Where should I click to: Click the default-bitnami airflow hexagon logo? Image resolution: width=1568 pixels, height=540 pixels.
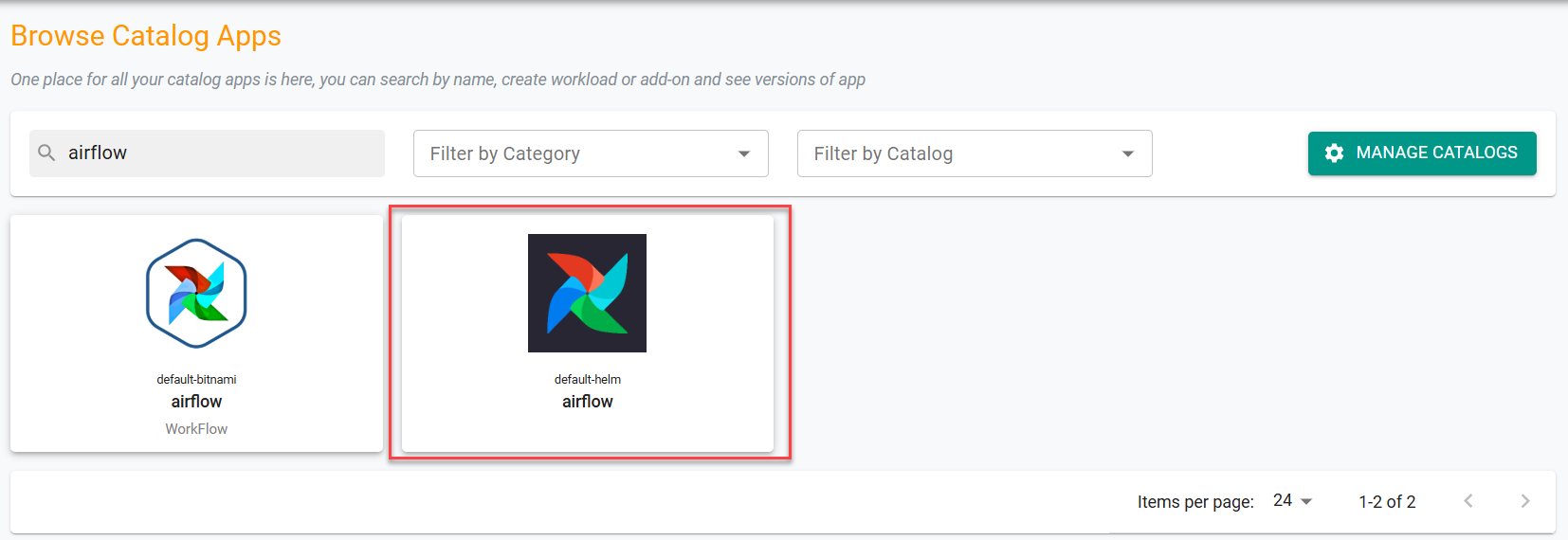tap(196, 294)
